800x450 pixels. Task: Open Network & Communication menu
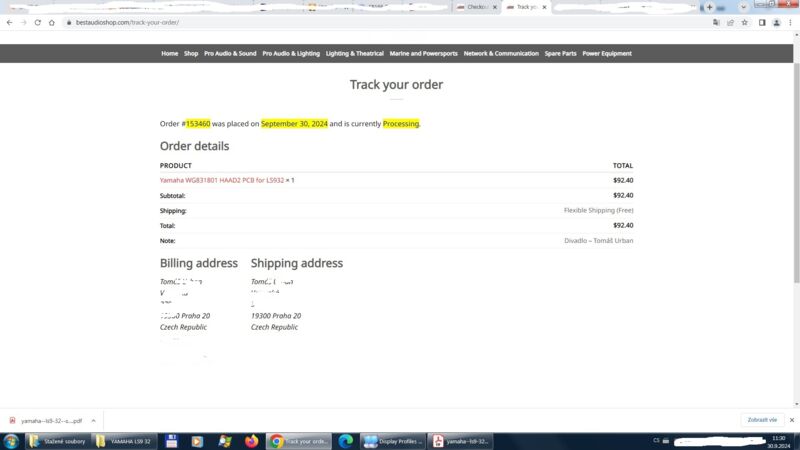click(501, 54)
